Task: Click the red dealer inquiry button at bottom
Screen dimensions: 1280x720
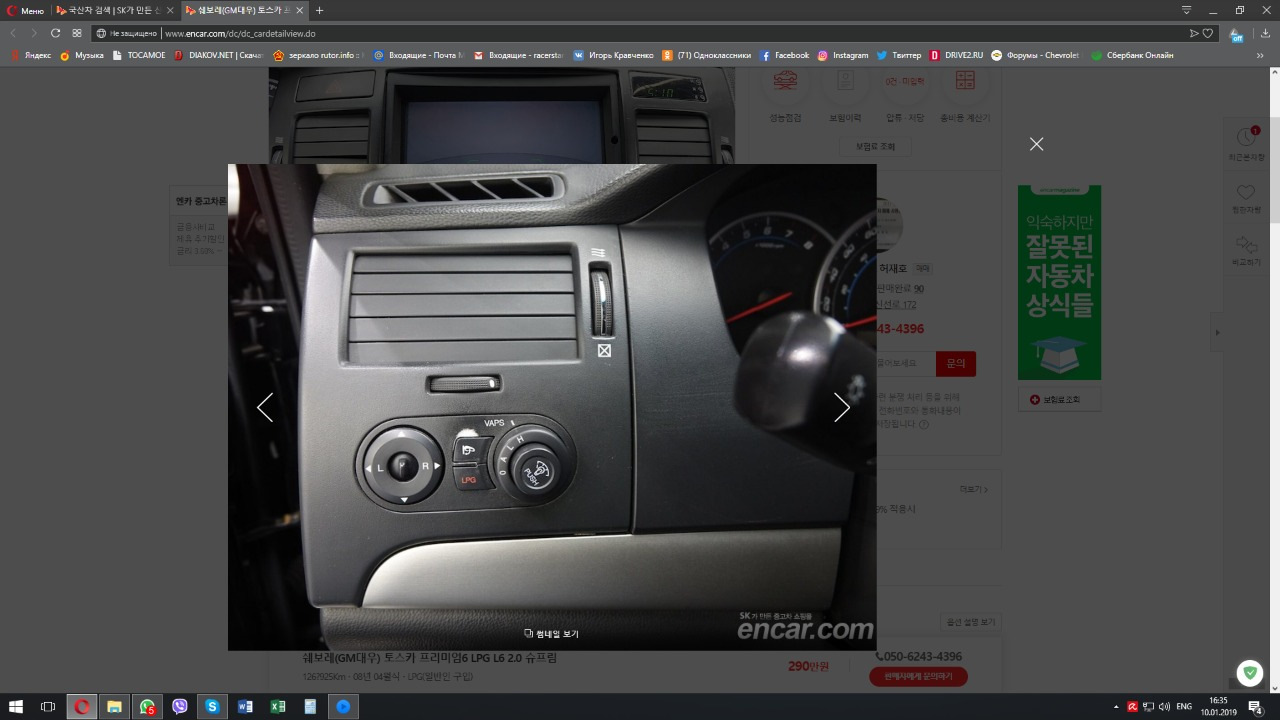Action: pyautogui.click(x=918, y=677)
